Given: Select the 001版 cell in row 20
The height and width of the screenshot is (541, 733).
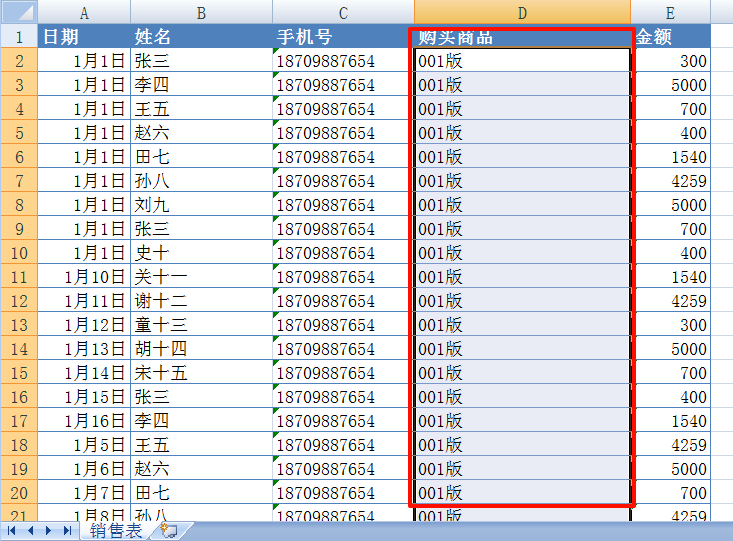Looking at the screenshot, I should (x=522, y=492).
